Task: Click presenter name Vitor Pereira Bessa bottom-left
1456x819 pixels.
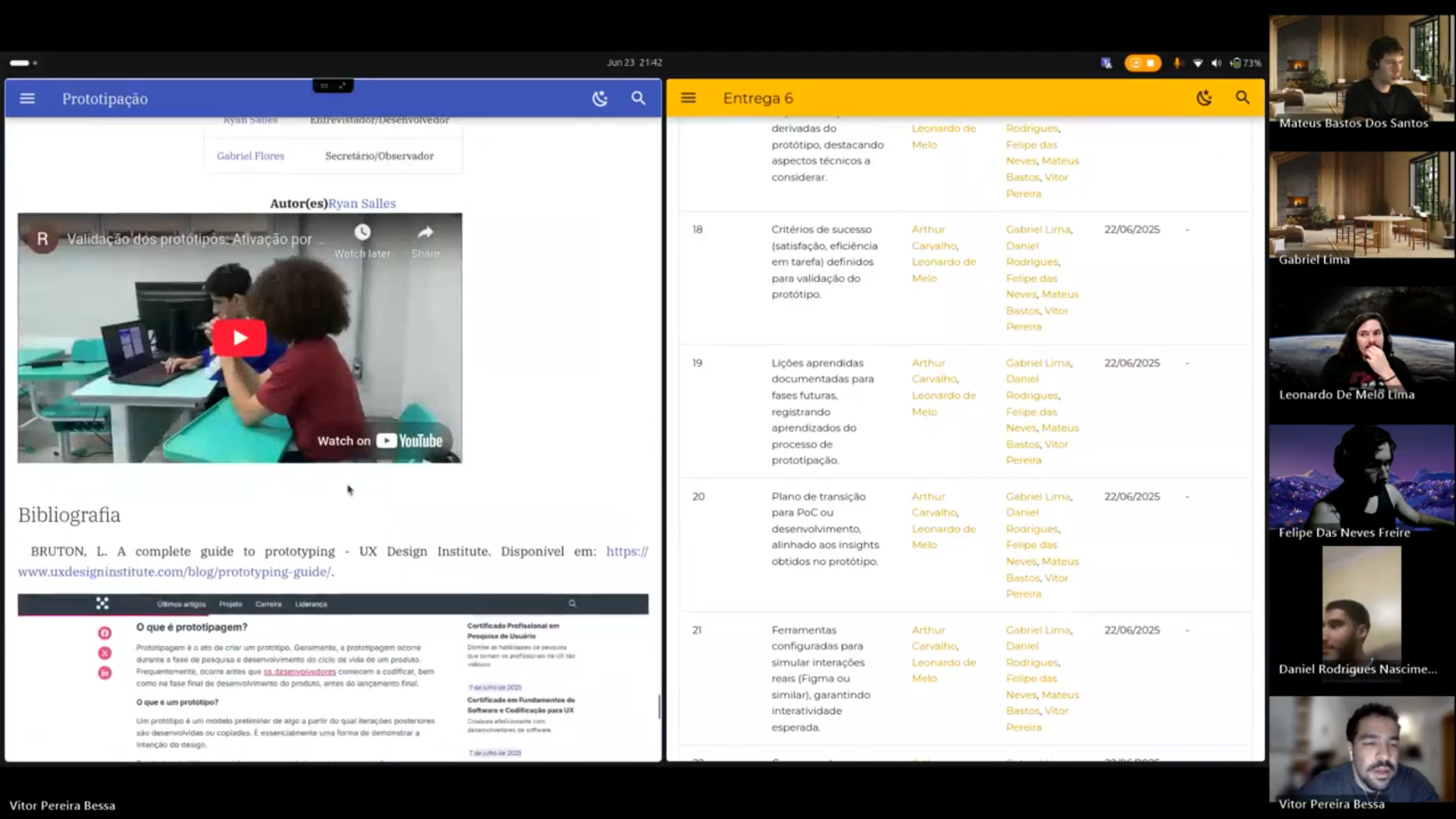Action: tap(62, 805)
